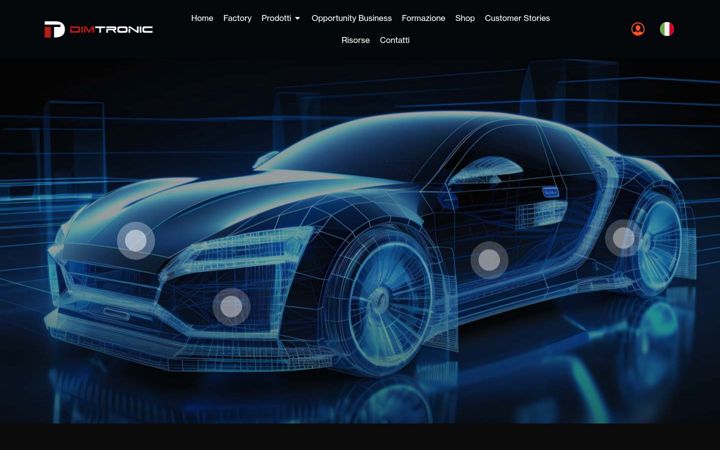Open Opportunity Business page
Screen dimensions: 720x450
(352, 18)
